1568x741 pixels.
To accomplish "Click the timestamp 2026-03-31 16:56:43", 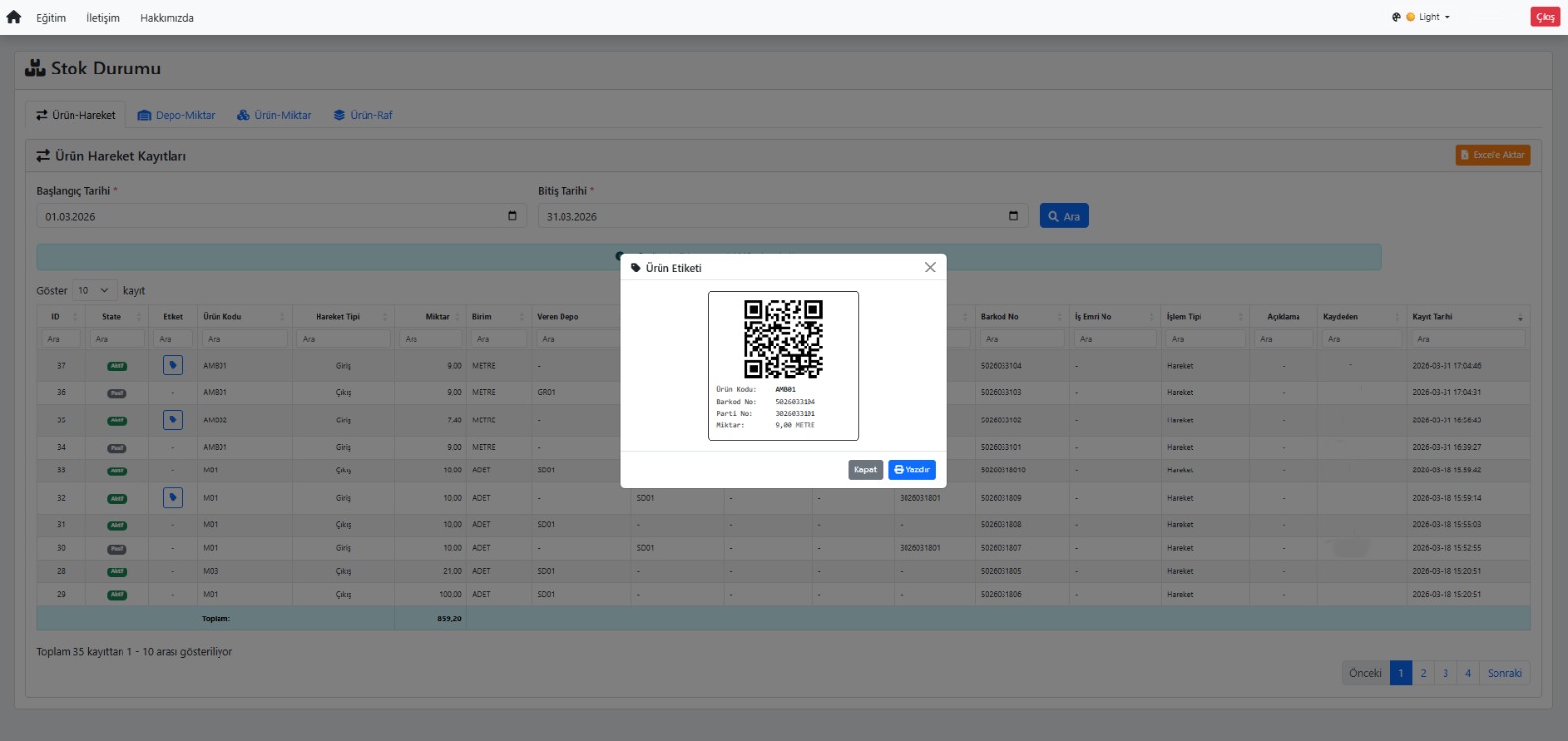I will [1446, 420].
